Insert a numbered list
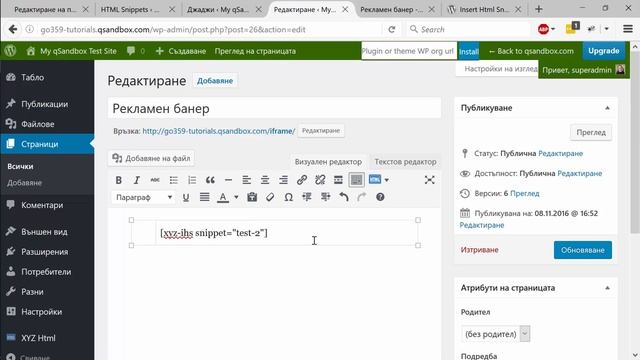This screenshot has width=640, height=360. pos(192,180)
